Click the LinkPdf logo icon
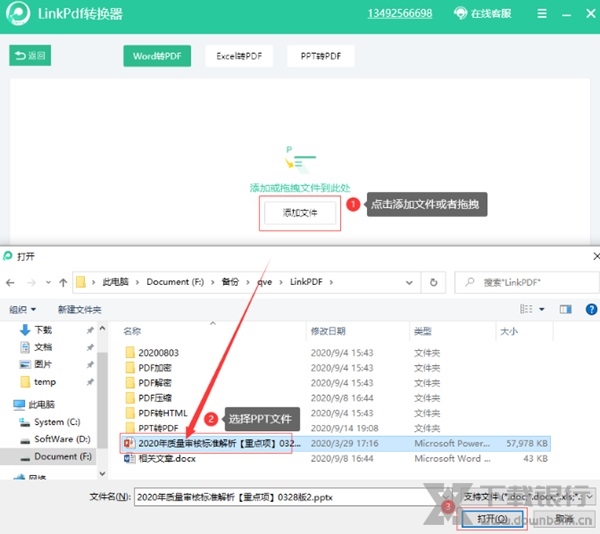Image resolution: width=600 pixels, height=534 pixels. (18, 14)
